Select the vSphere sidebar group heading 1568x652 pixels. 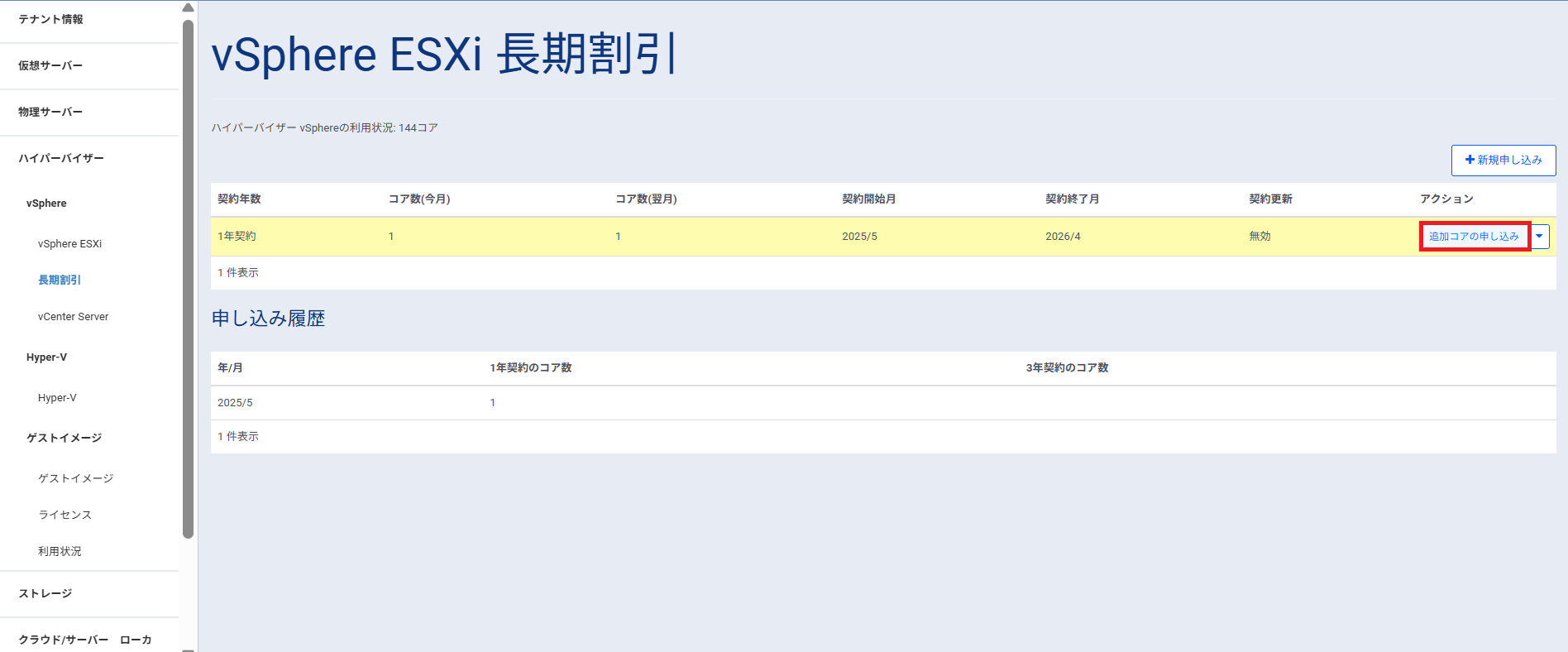pyautogui.click(x=46, y=204)
